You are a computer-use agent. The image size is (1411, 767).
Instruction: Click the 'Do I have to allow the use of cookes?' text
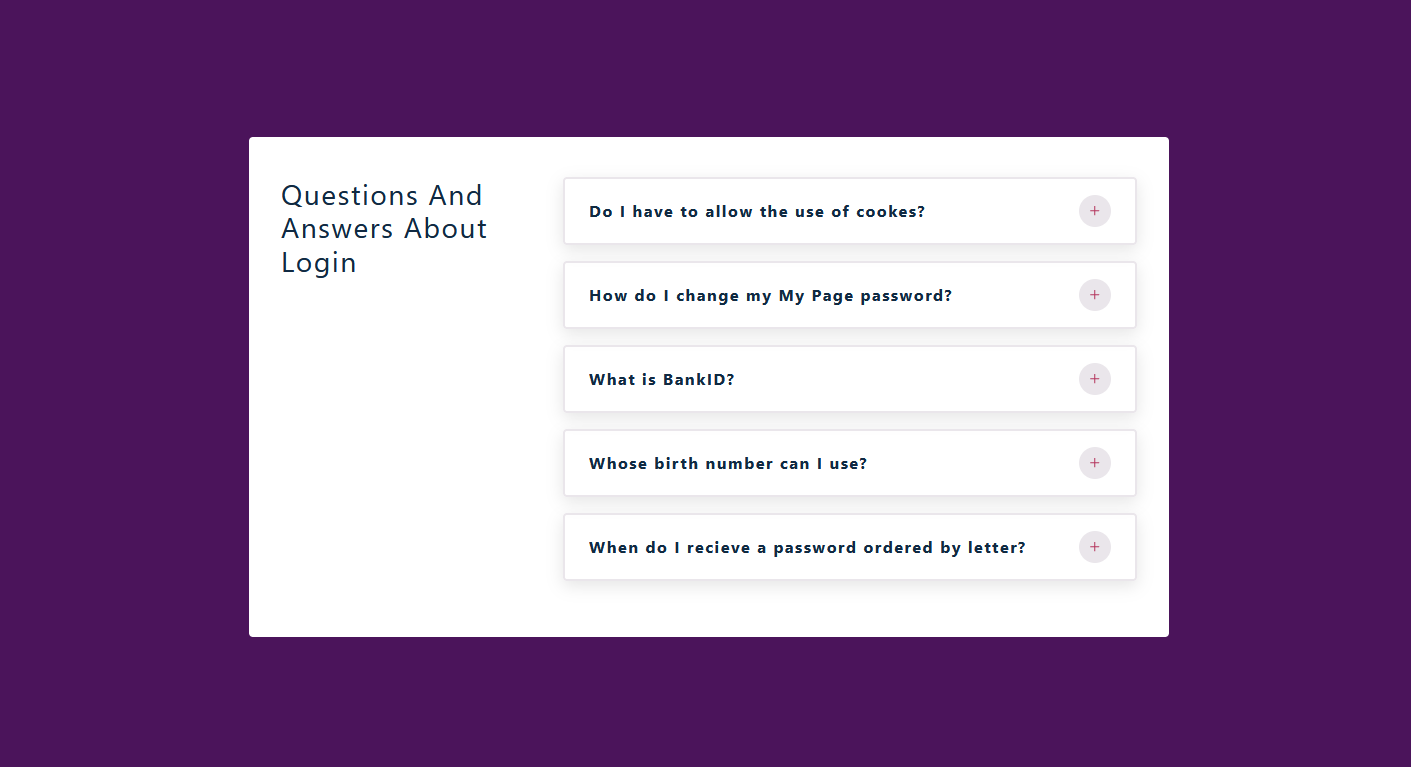757,212
